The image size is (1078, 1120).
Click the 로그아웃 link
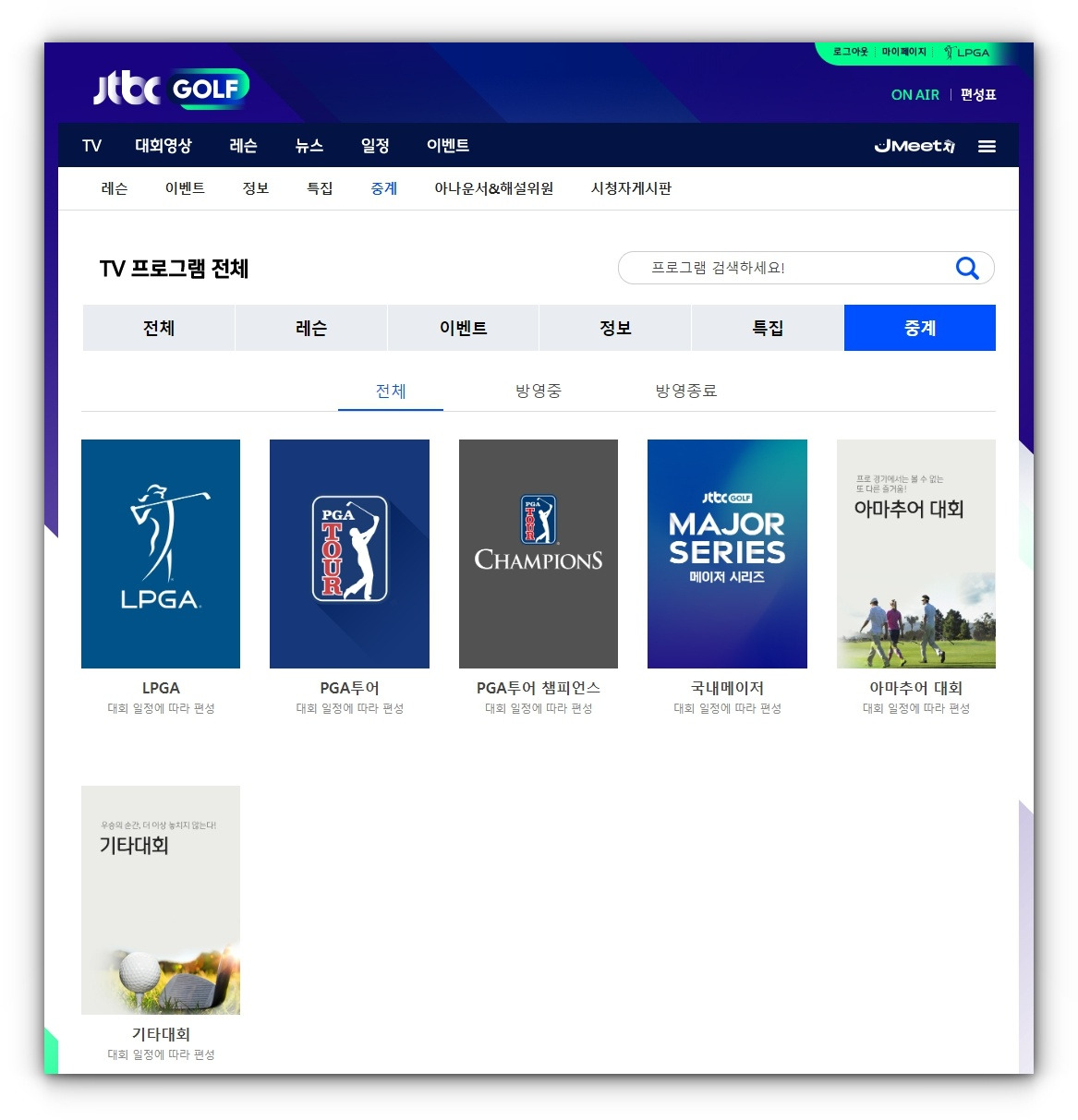850,53
